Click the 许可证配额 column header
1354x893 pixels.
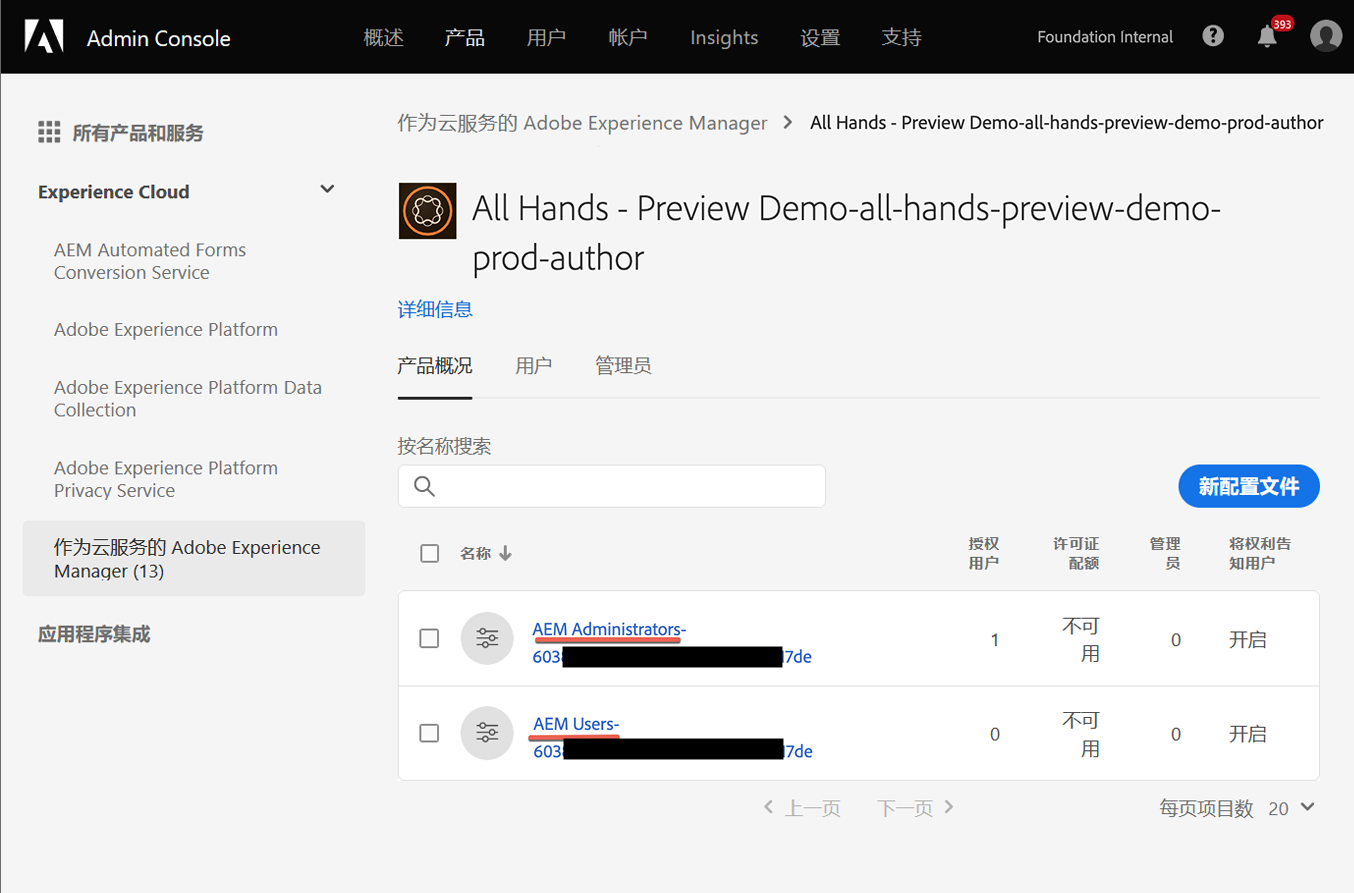[1076, 553]
